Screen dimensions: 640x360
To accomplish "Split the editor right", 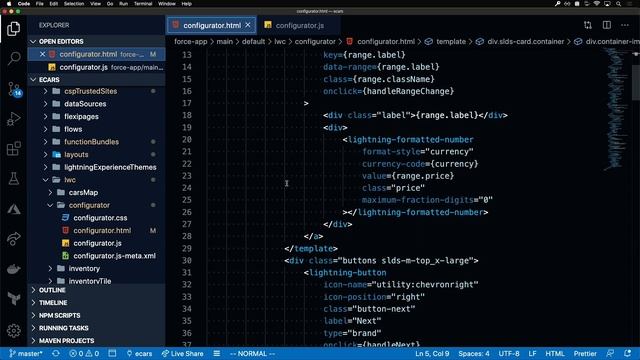I will (607, 25).
